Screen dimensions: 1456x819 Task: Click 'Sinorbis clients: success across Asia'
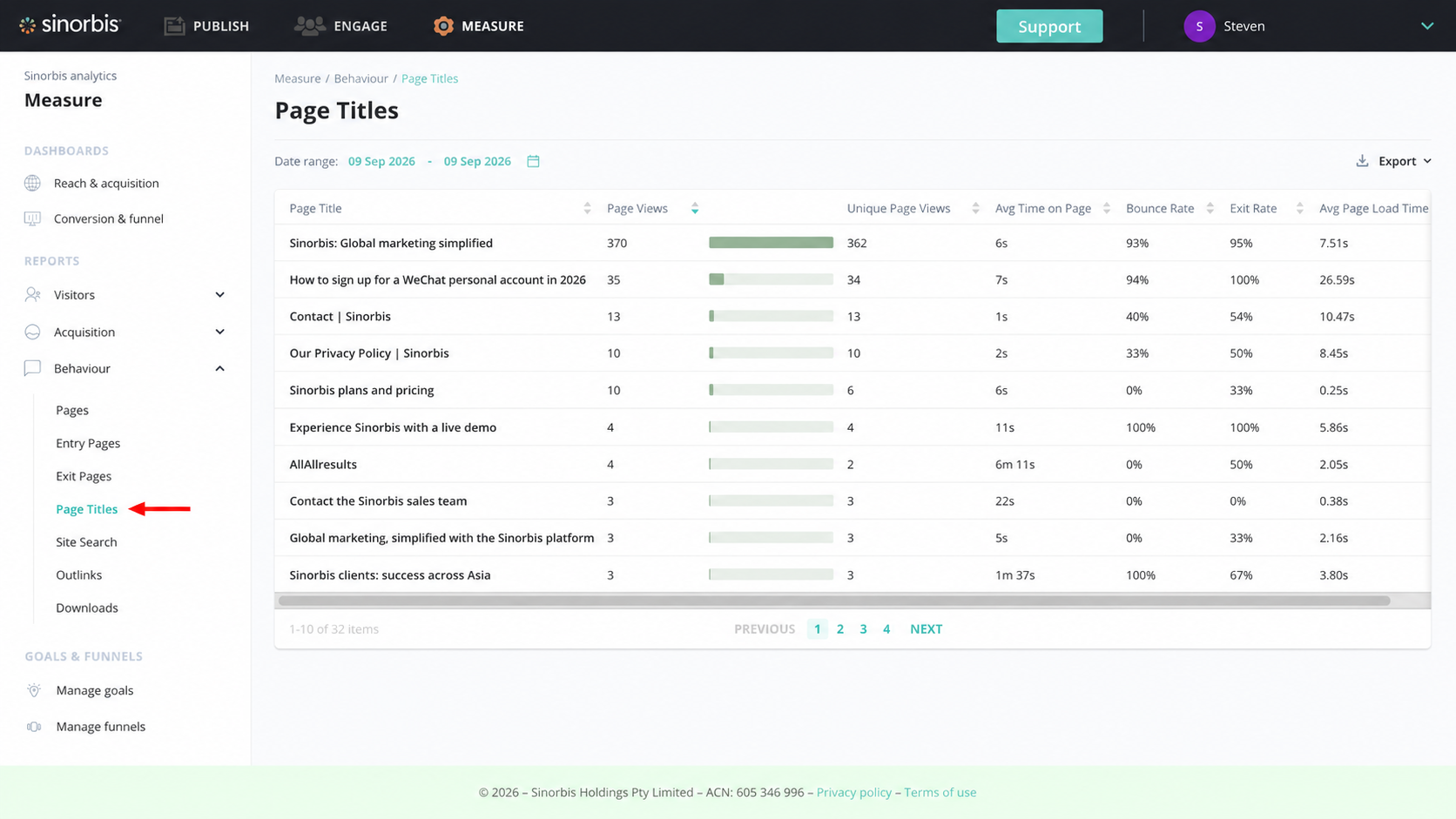click(390, 574)
